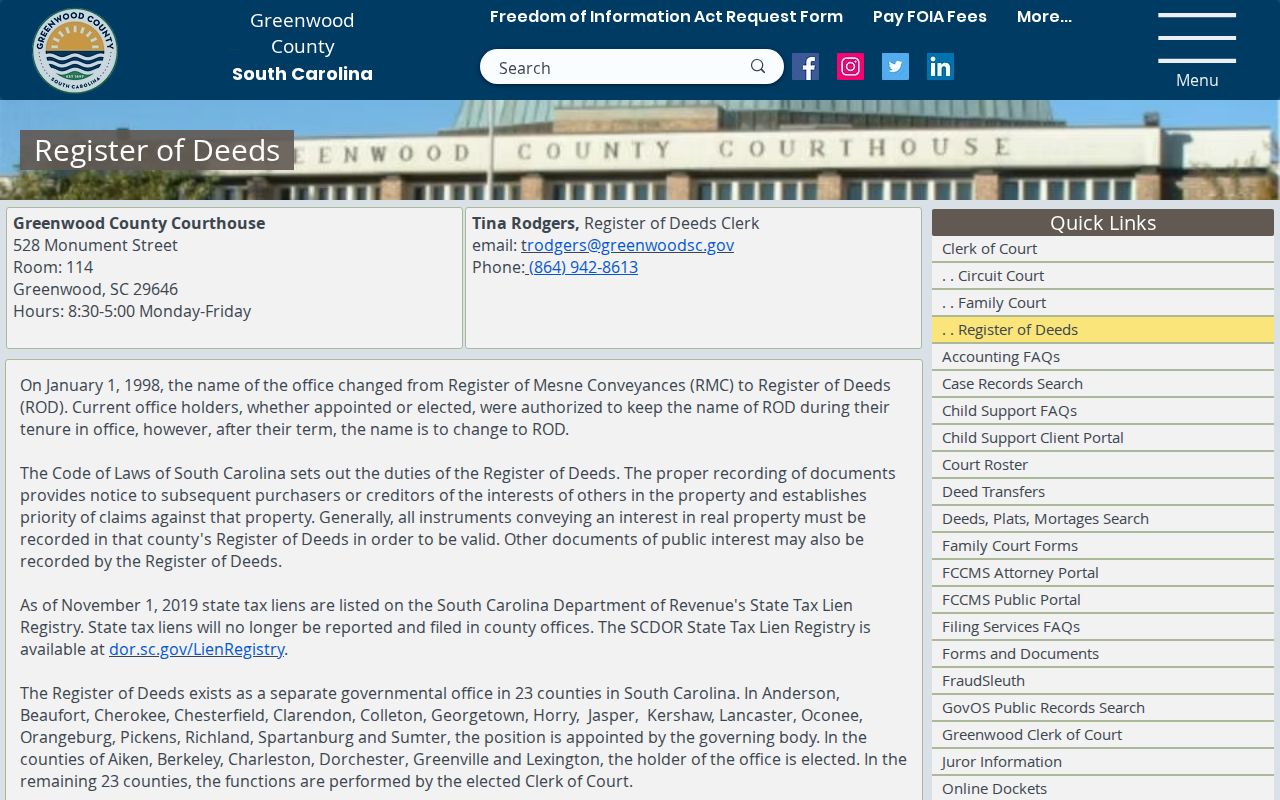Expand the More... header menu

1044,17
